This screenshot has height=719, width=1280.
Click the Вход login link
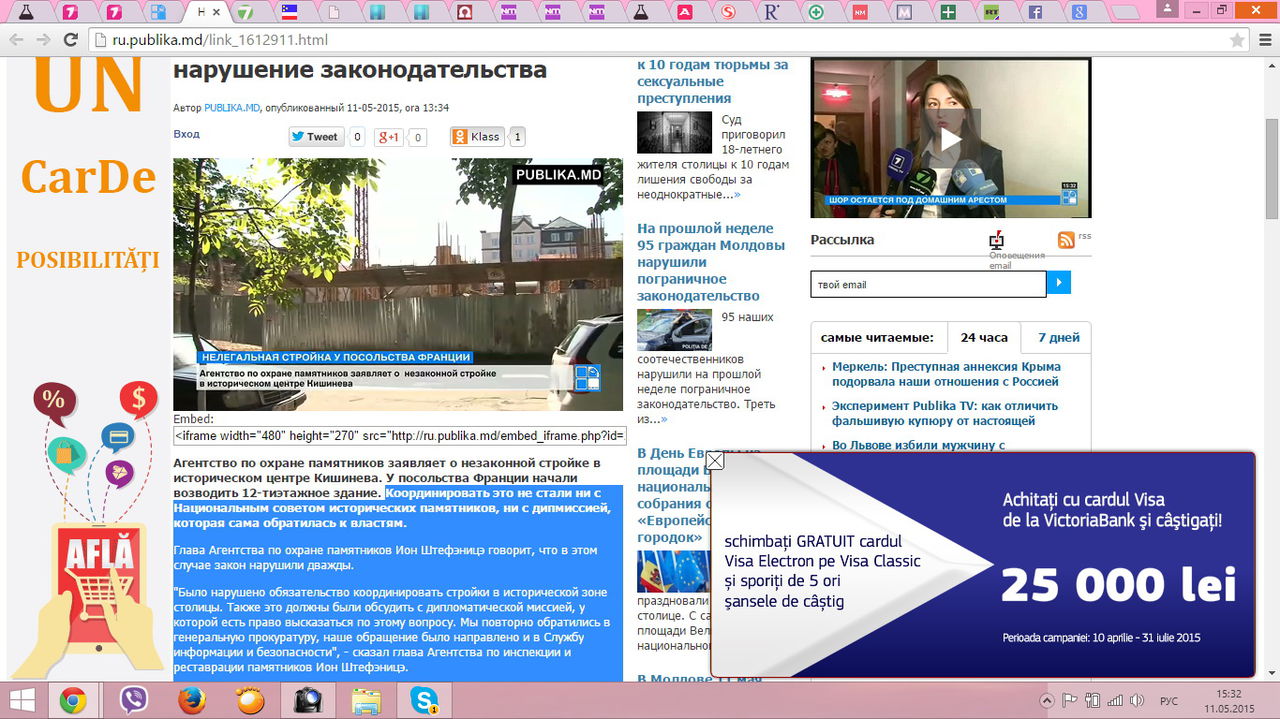tap(186, 134)
